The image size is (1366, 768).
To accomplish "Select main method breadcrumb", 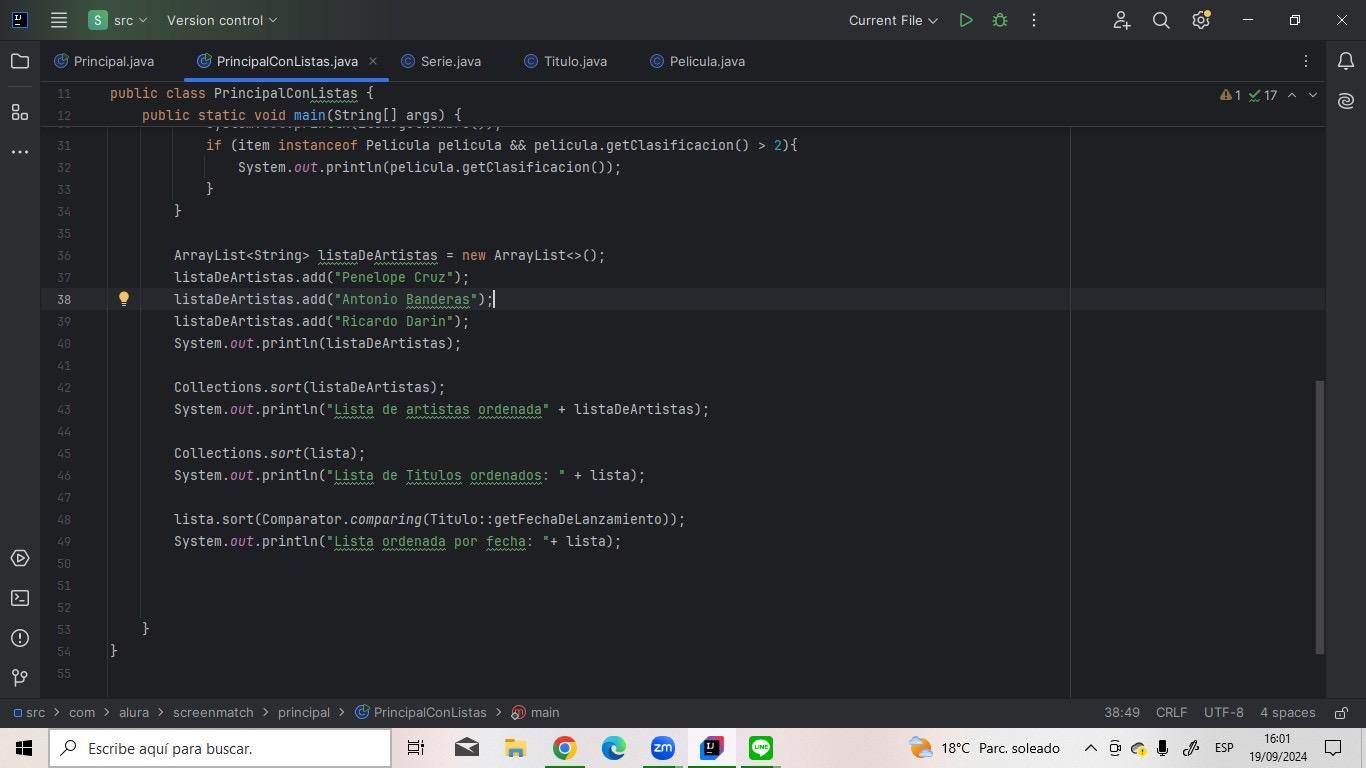I will click(x=535, y=712).
